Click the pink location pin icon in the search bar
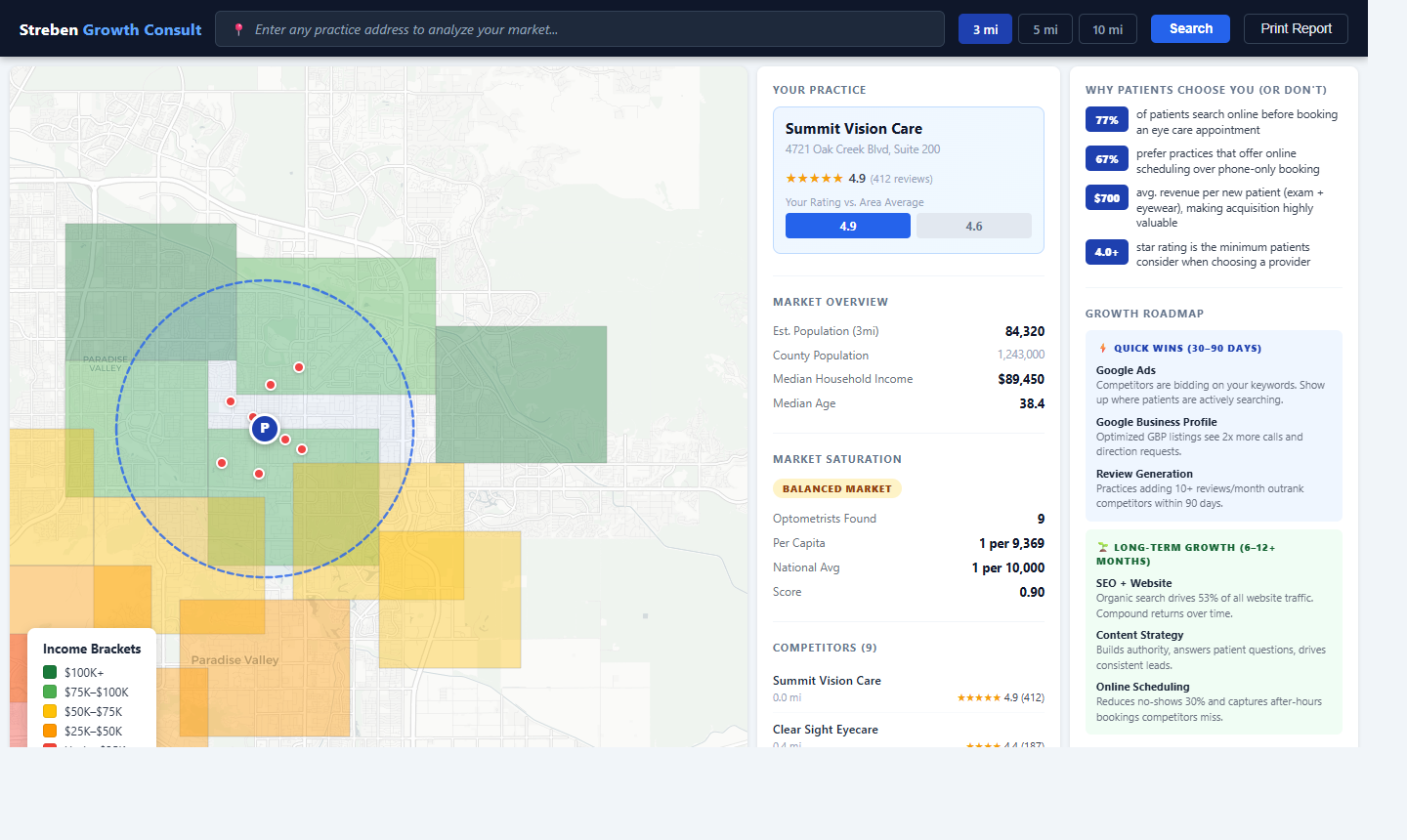The image size is (1407, 840). 239,28
